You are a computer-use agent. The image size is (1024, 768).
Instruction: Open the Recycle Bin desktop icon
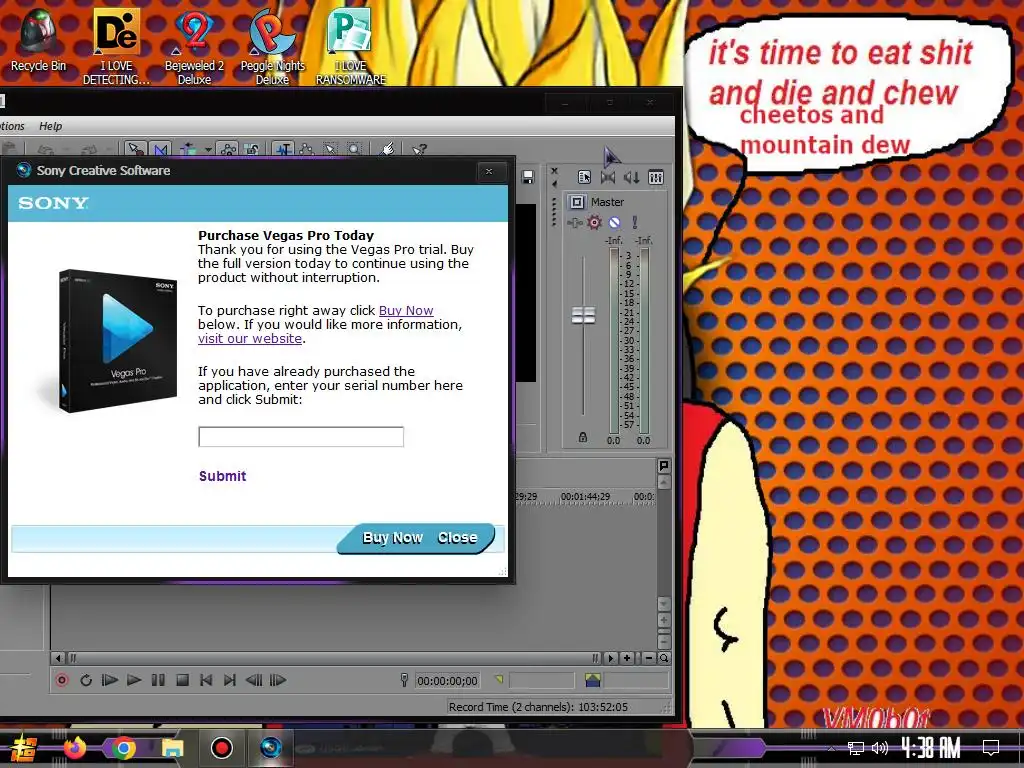(x=38, y=39)
